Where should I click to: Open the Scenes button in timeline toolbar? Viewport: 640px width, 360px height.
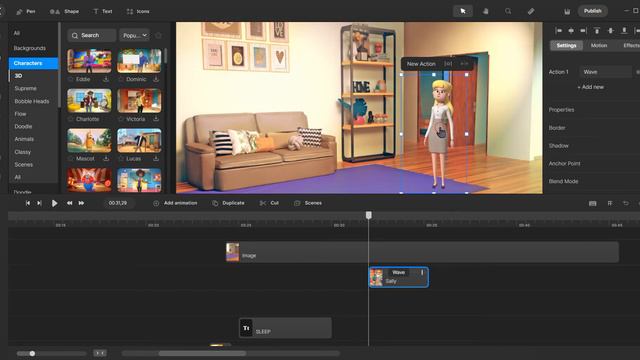coord(308,203)
